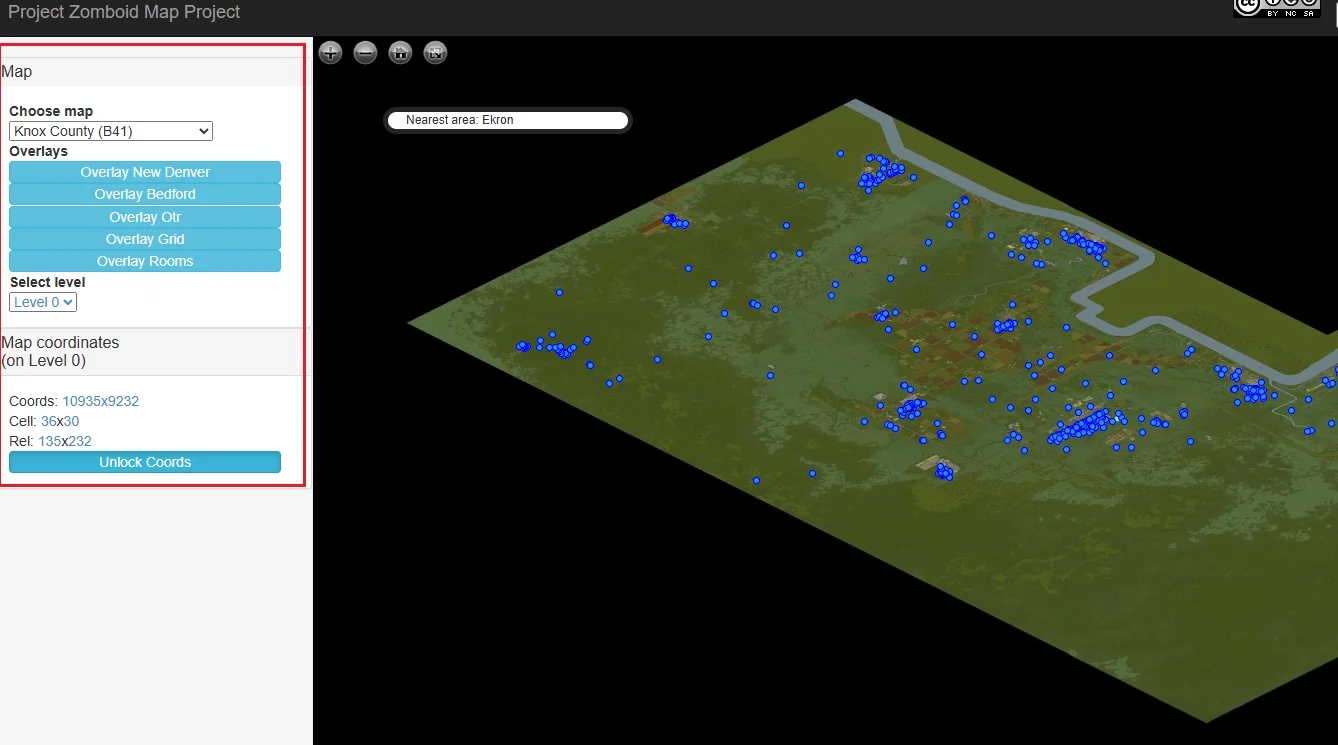The width and height of the screenshot is (1338, 745).
Task: Click the Choose map label
Action: click(x=51, y=111)
